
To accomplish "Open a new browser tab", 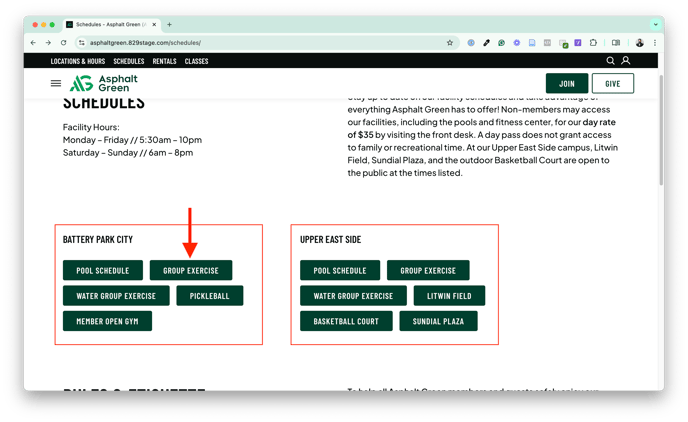I will coord(170,24).
